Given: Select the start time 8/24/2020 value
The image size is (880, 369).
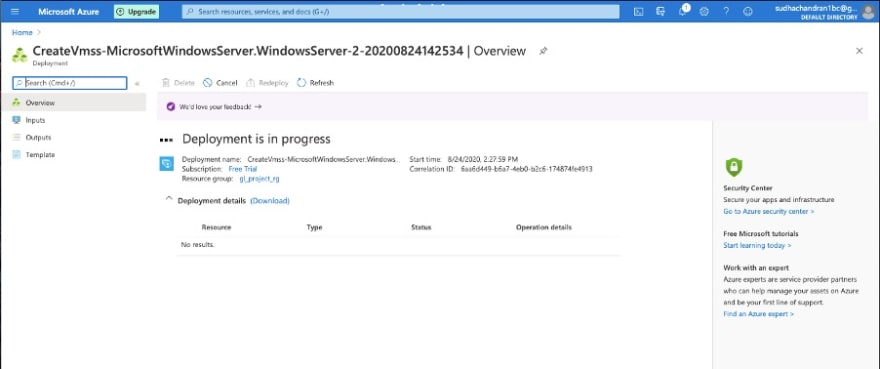Looking at the screenshot, I should click(x=483, y=160).
